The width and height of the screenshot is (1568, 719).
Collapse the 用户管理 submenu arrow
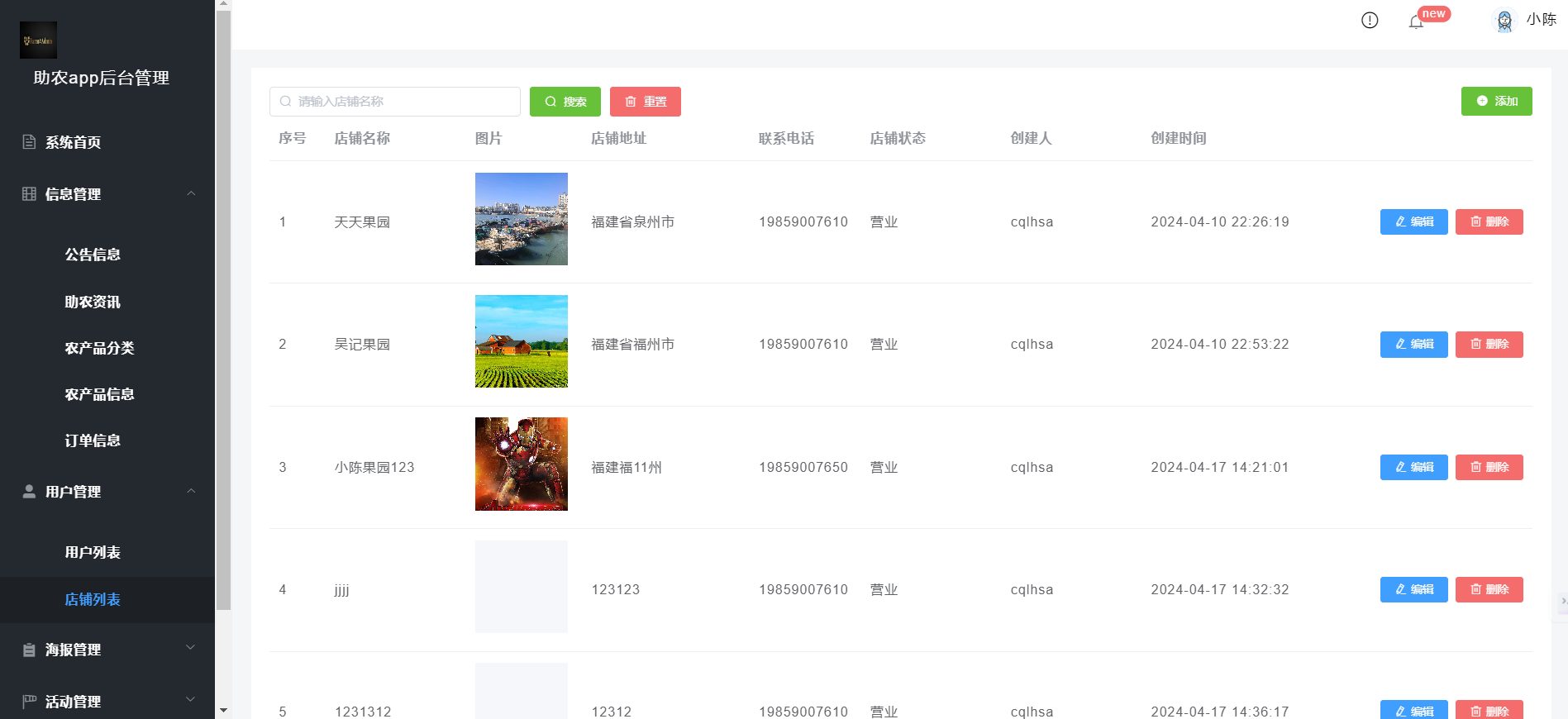[x=191, y=491]
